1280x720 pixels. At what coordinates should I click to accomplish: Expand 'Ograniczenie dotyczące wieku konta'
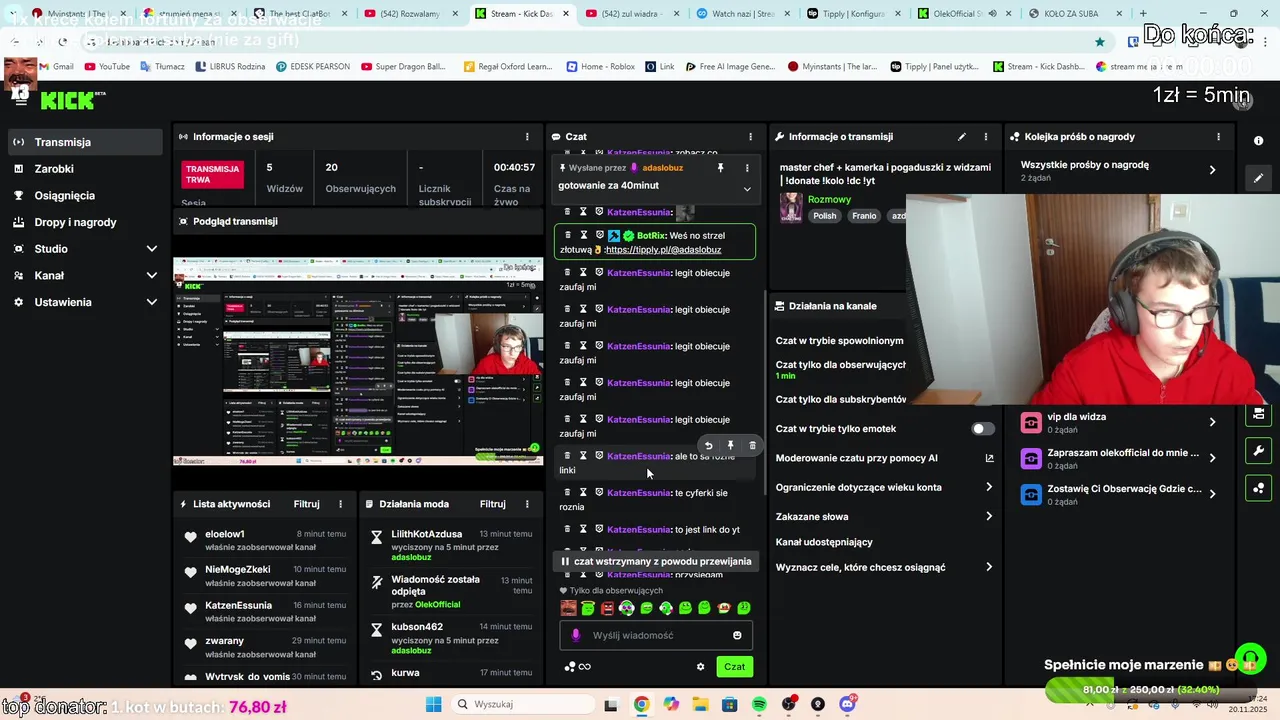coord(989,487)
